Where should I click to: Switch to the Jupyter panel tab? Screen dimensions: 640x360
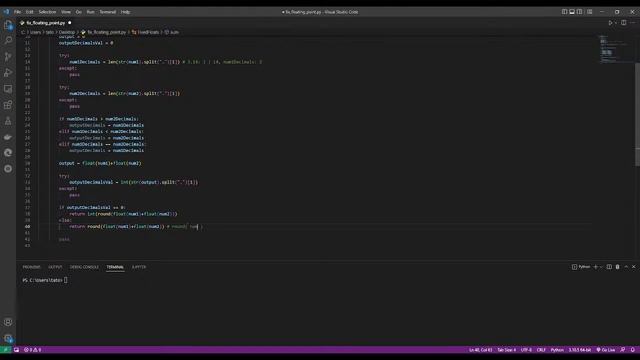[139, 267]
